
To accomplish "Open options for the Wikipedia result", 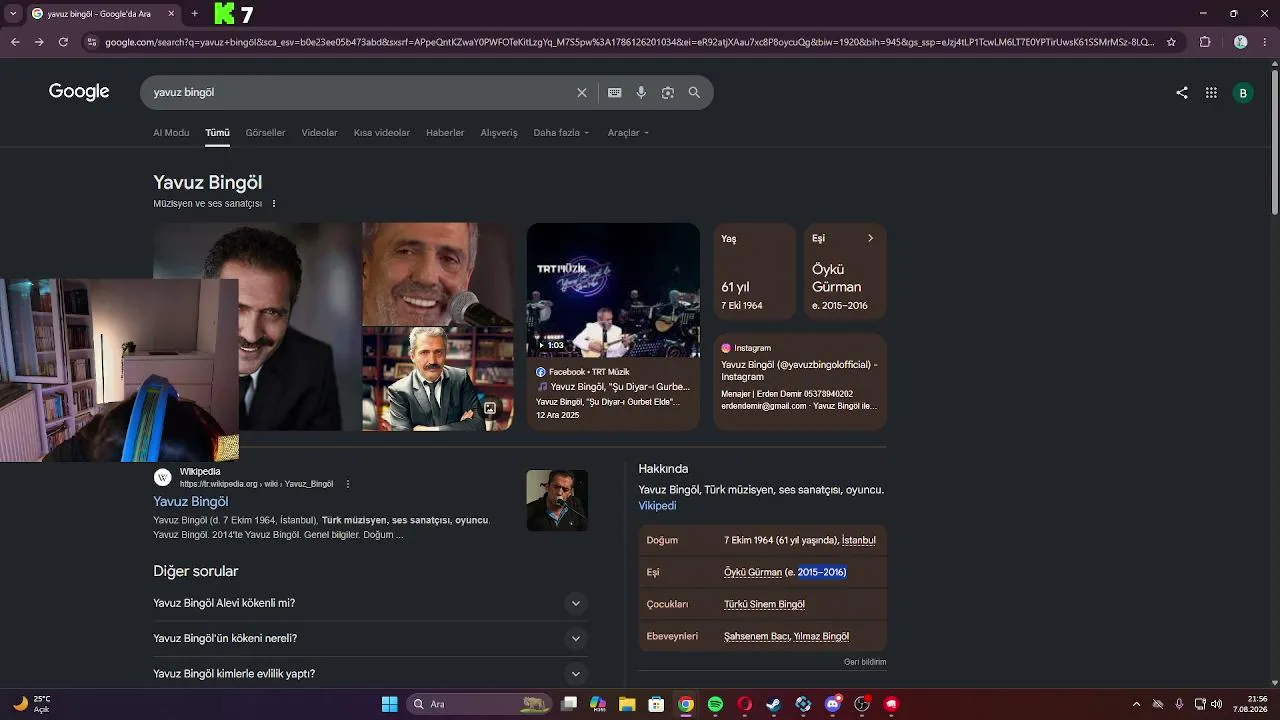I will pos(348,484).
